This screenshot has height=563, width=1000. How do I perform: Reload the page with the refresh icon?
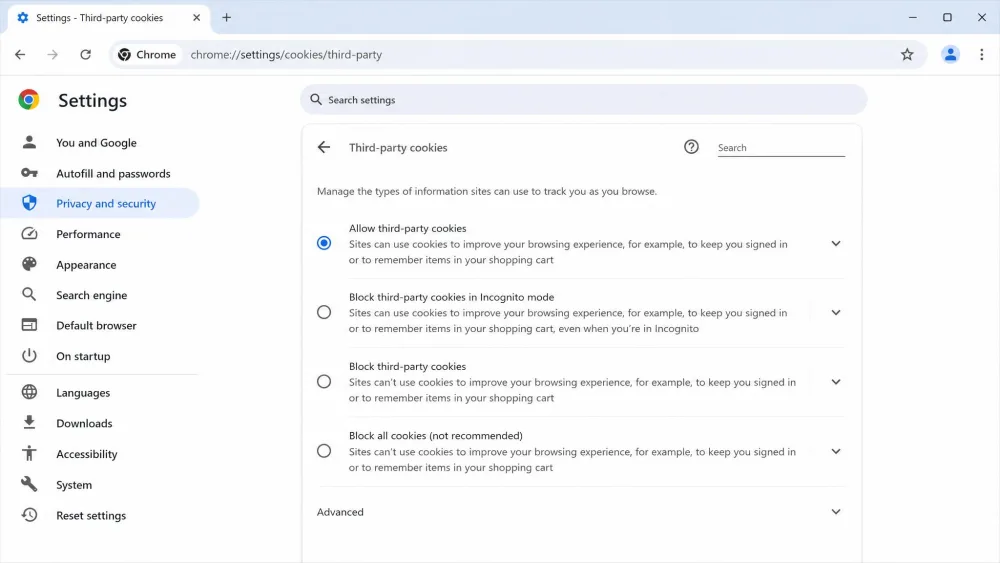[85, 55]
